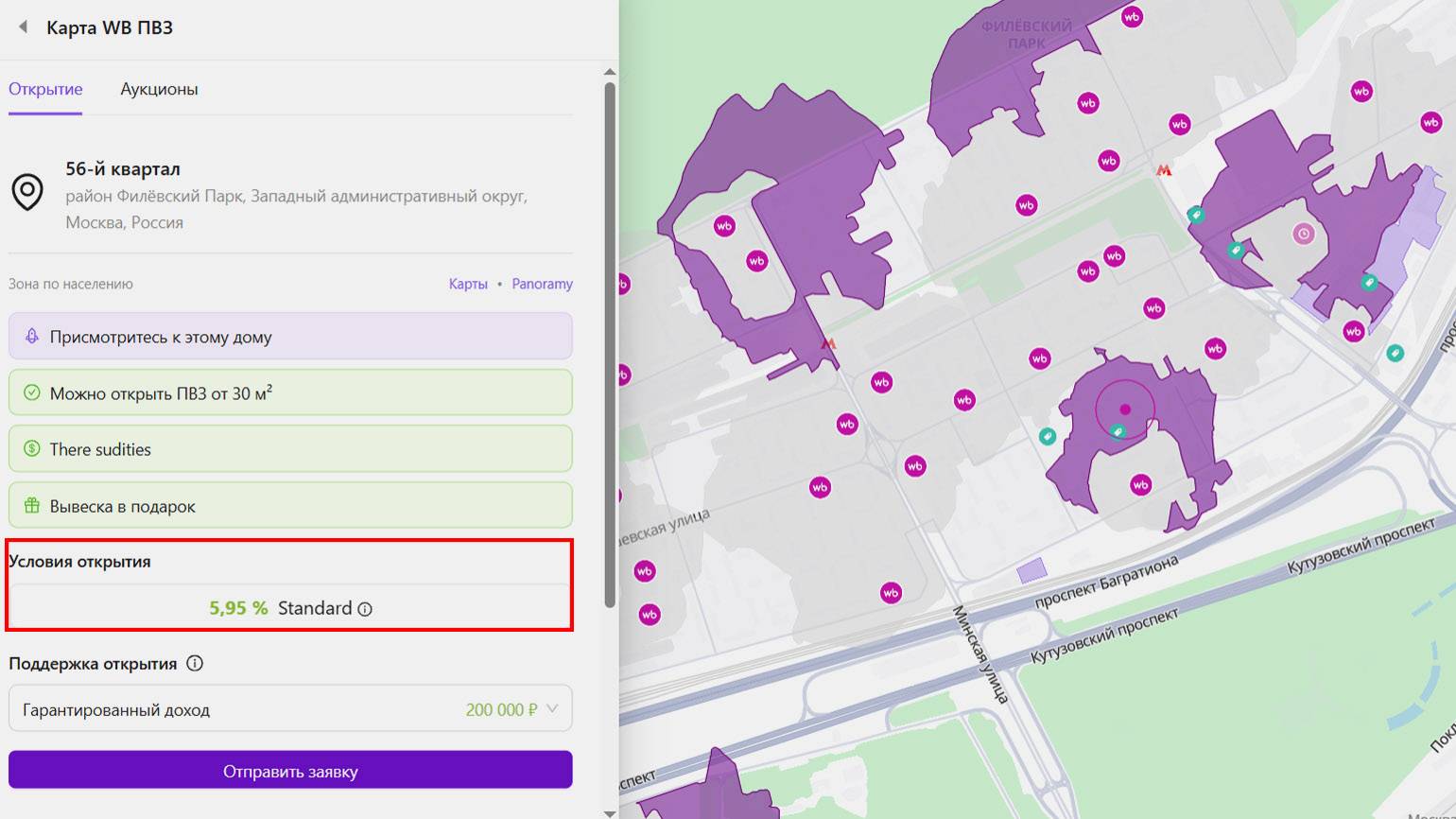Click the Условия открытия heading
The height and width of the screenshot is (819, 1456).
tap(79, 561)
